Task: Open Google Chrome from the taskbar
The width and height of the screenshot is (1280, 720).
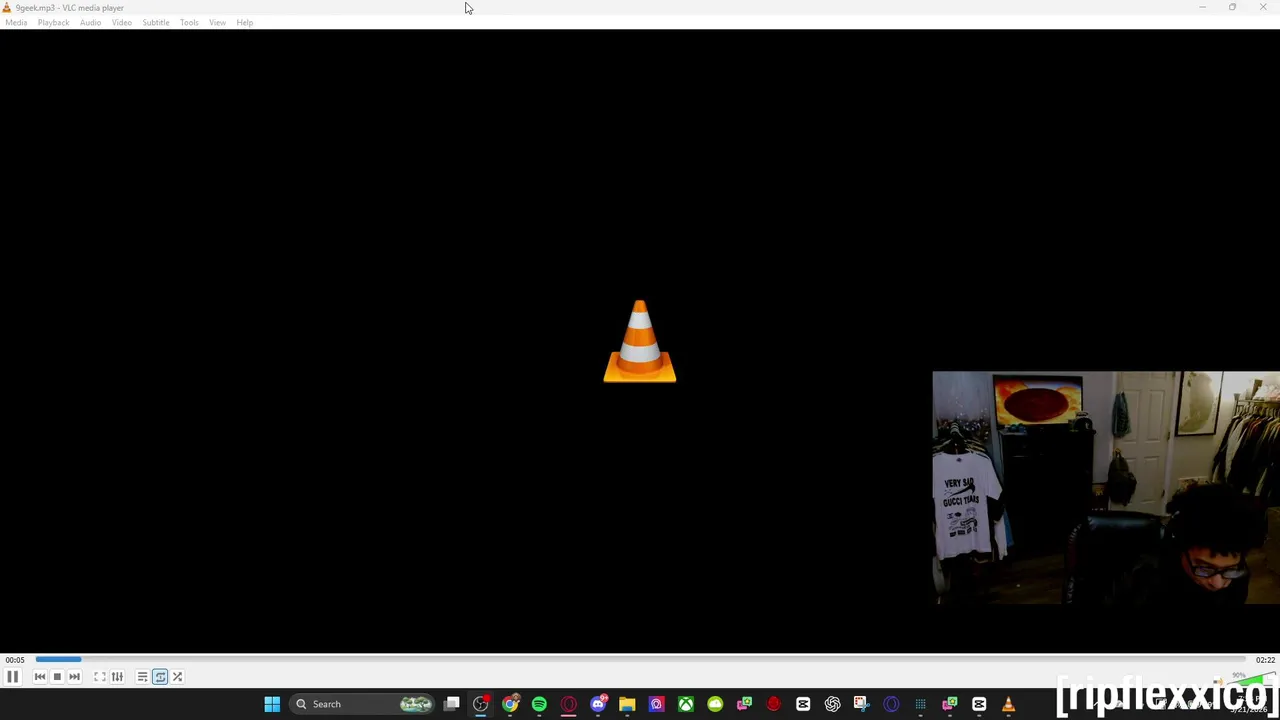Action: (x=510, y=704)
